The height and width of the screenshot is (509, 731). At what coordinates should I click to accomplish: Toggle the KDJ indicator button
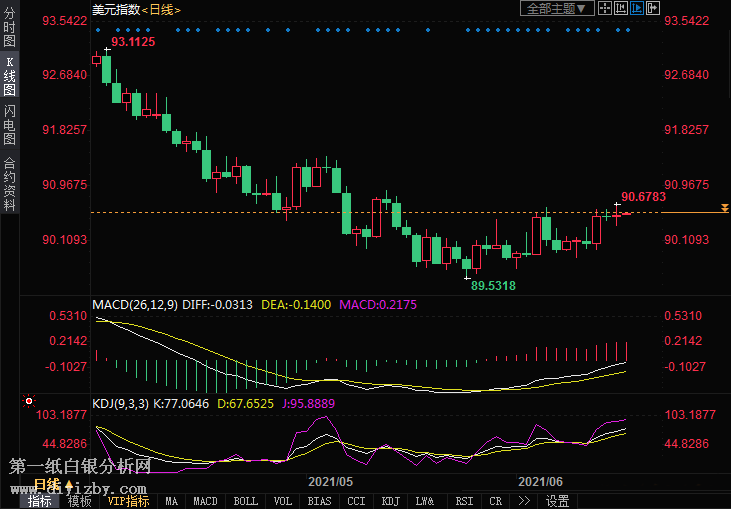(391, 501)
